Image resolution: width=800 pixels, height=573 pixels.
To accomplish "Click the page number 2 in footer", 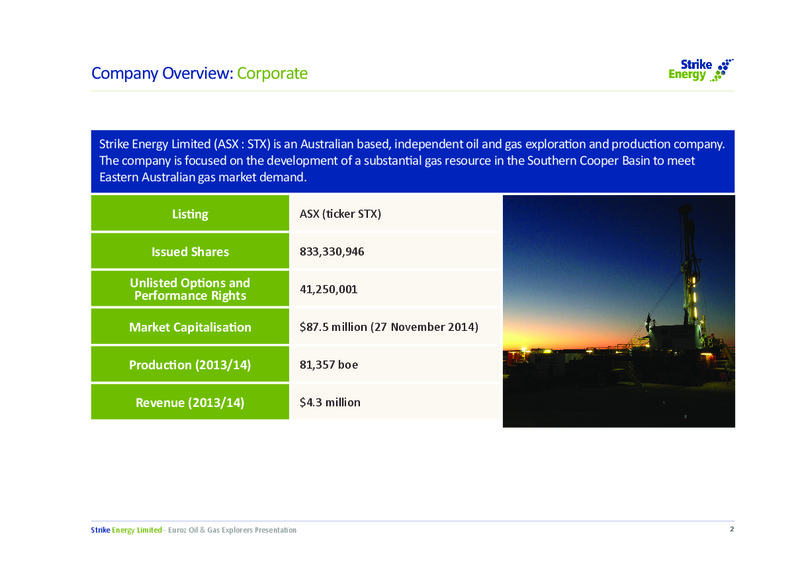I will [732, 529].
